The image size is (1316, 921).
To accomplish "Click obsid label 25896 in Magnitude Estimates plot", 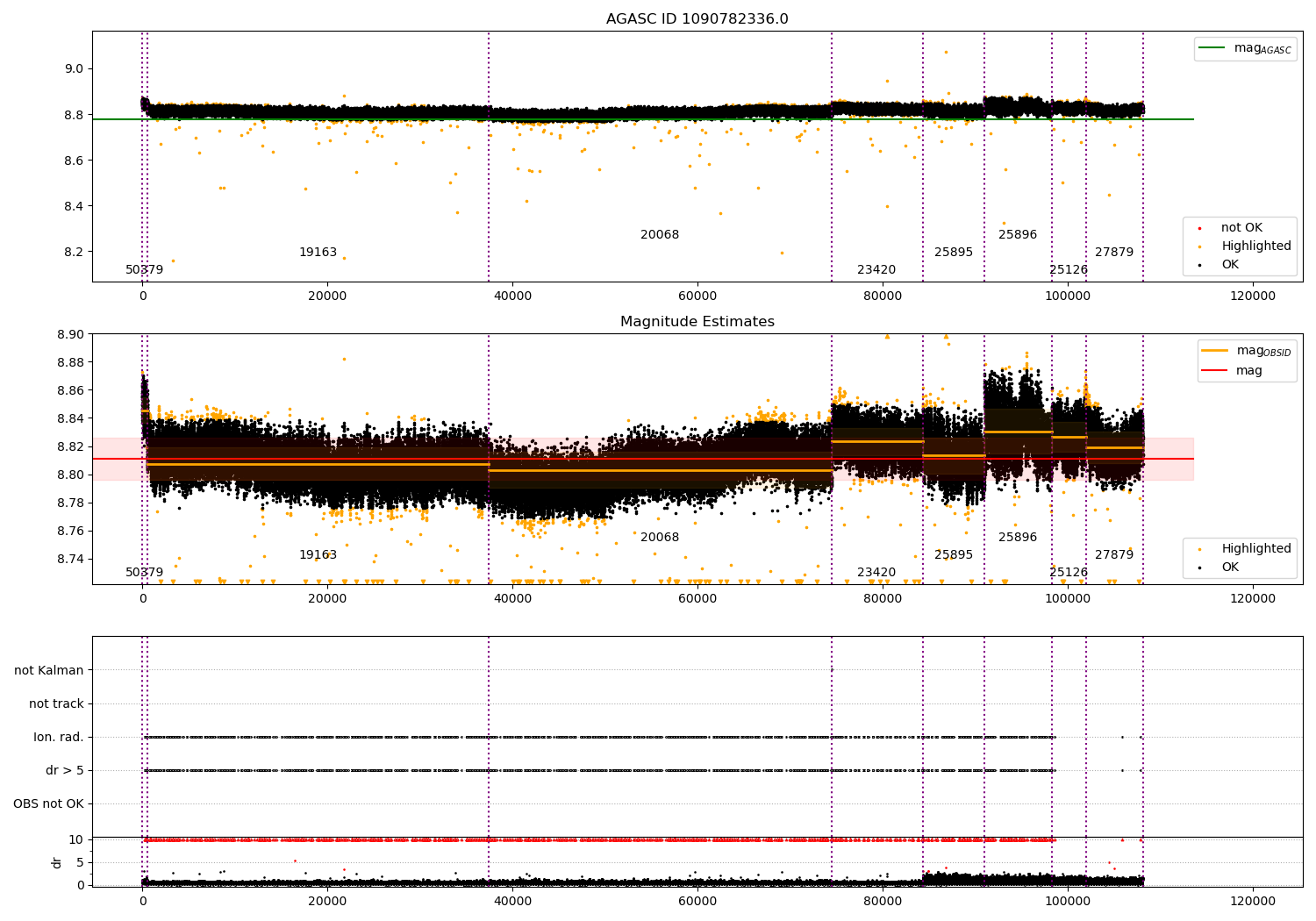I will pos(1018,537).
